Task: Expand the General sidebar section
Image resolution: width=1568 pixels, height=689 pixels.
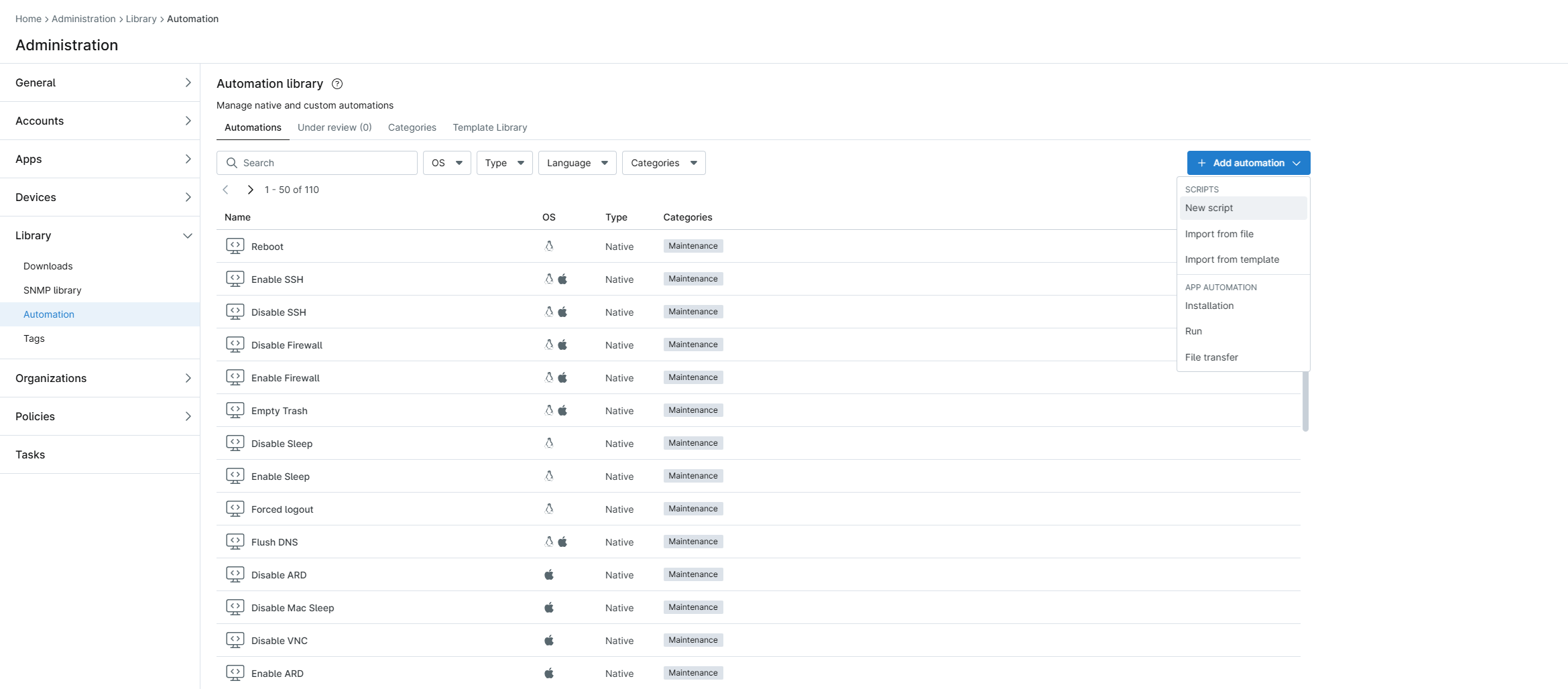Action: 100,82
